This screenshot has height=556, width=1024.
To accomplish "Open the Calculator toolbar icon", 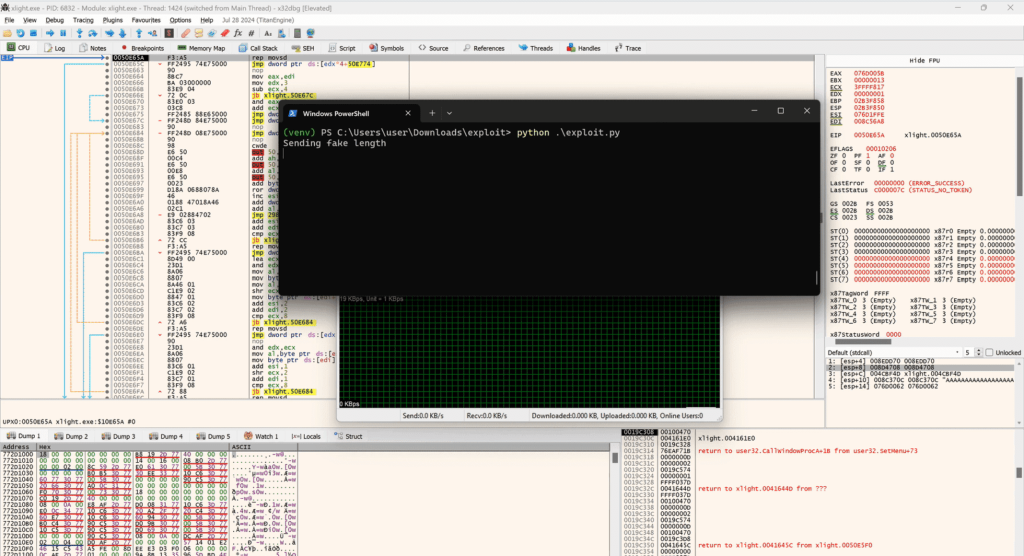I will (x=297, y=33).
